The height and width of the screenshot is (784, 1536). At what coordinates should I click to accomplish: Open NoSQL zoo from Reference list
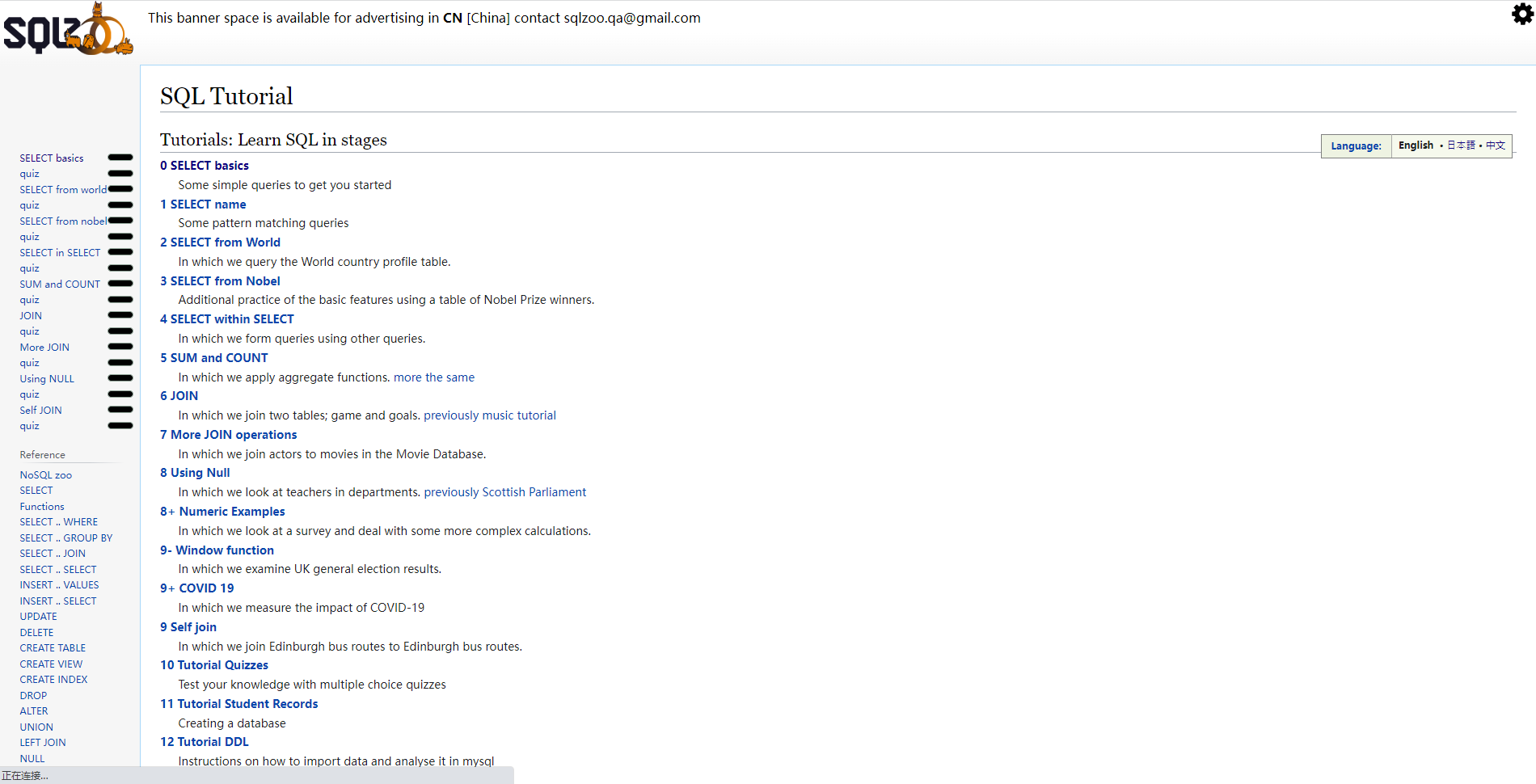(46, 475)
